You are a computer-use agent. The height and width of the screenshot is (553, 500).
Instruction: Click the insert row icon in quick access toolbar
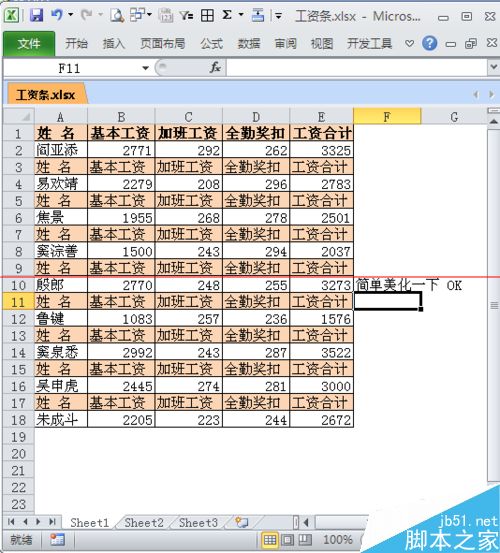tap(258, 15)
